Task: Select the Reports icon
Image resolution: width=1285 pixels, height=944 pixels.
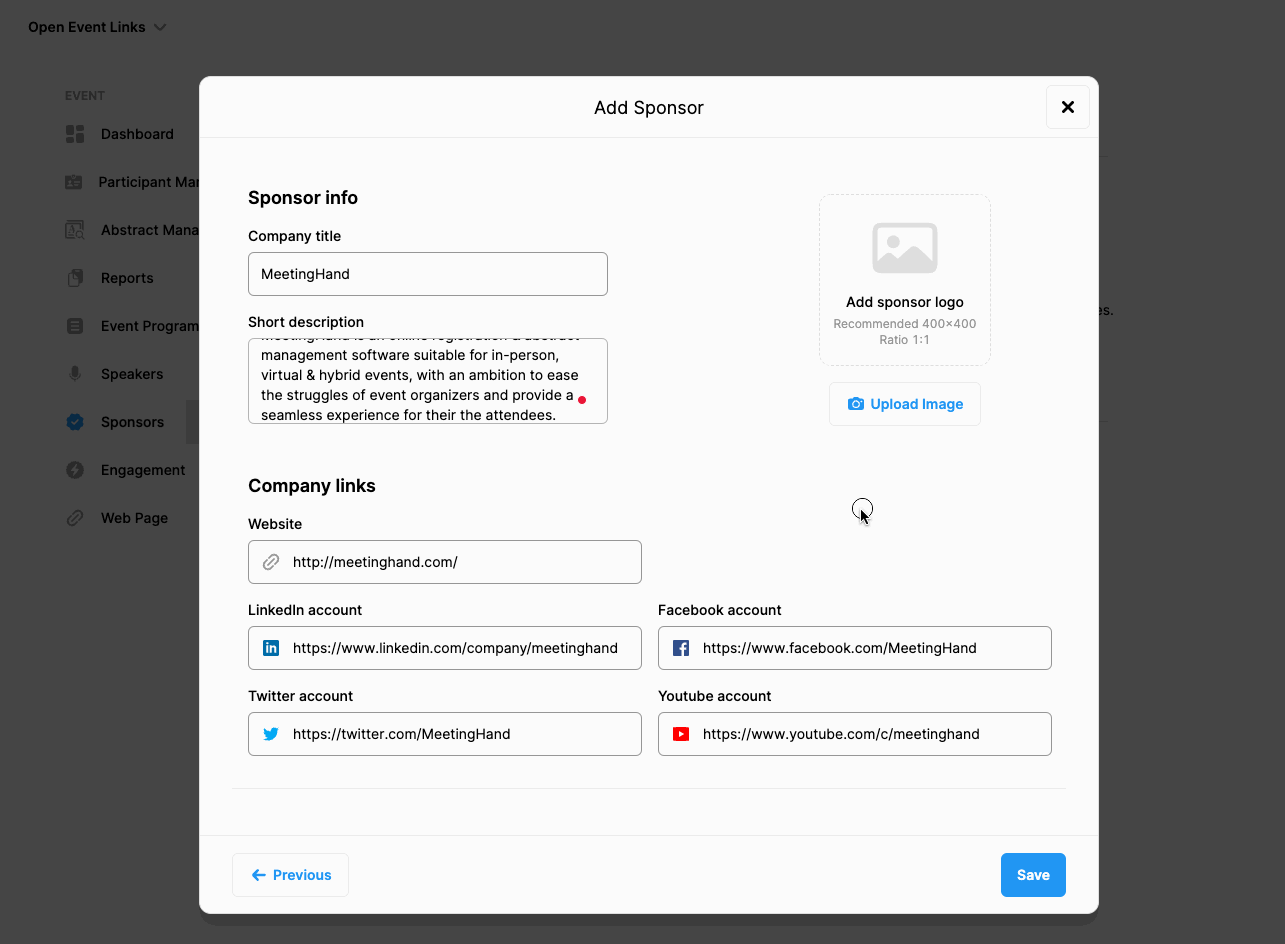Action: coord(74,277)
